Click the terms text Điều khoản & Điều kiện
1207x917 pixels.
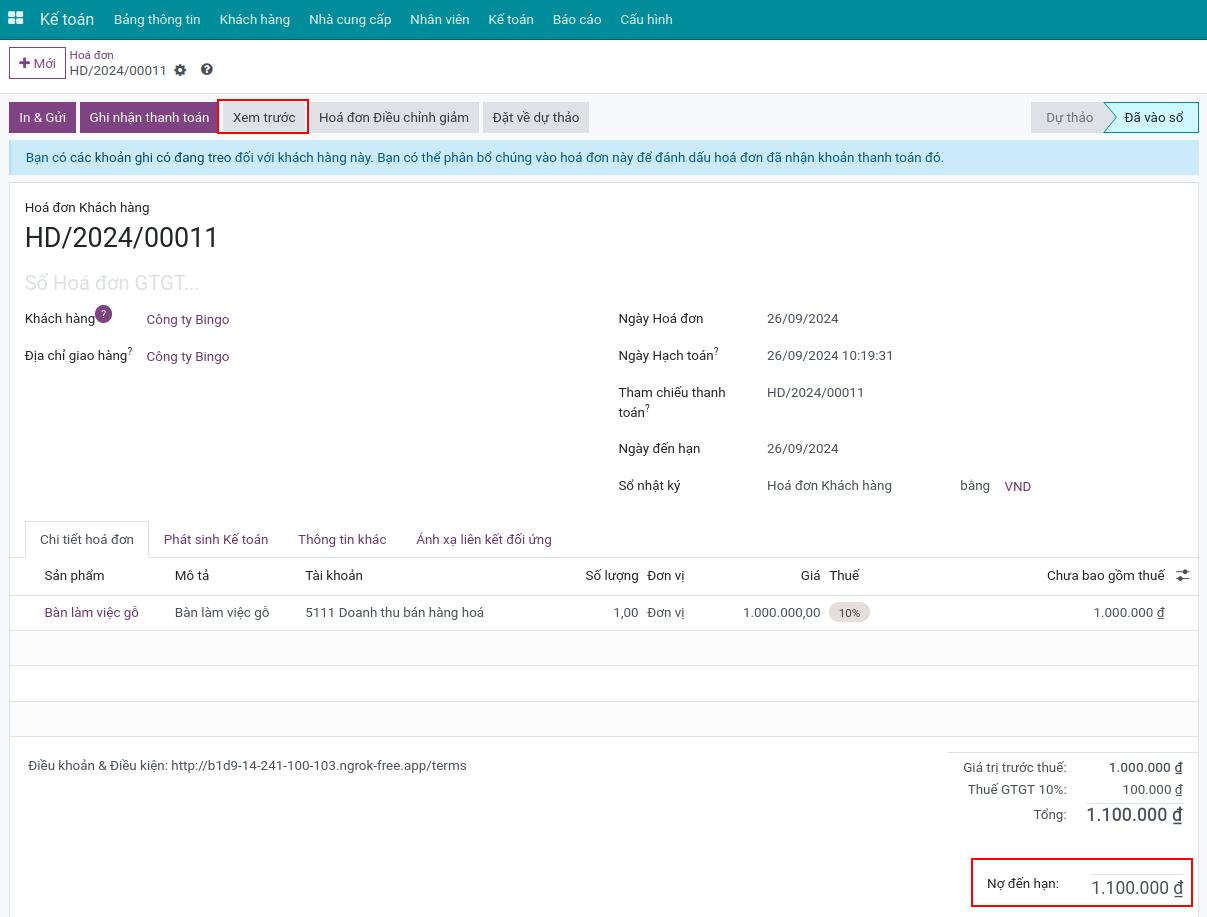(247, 766)
